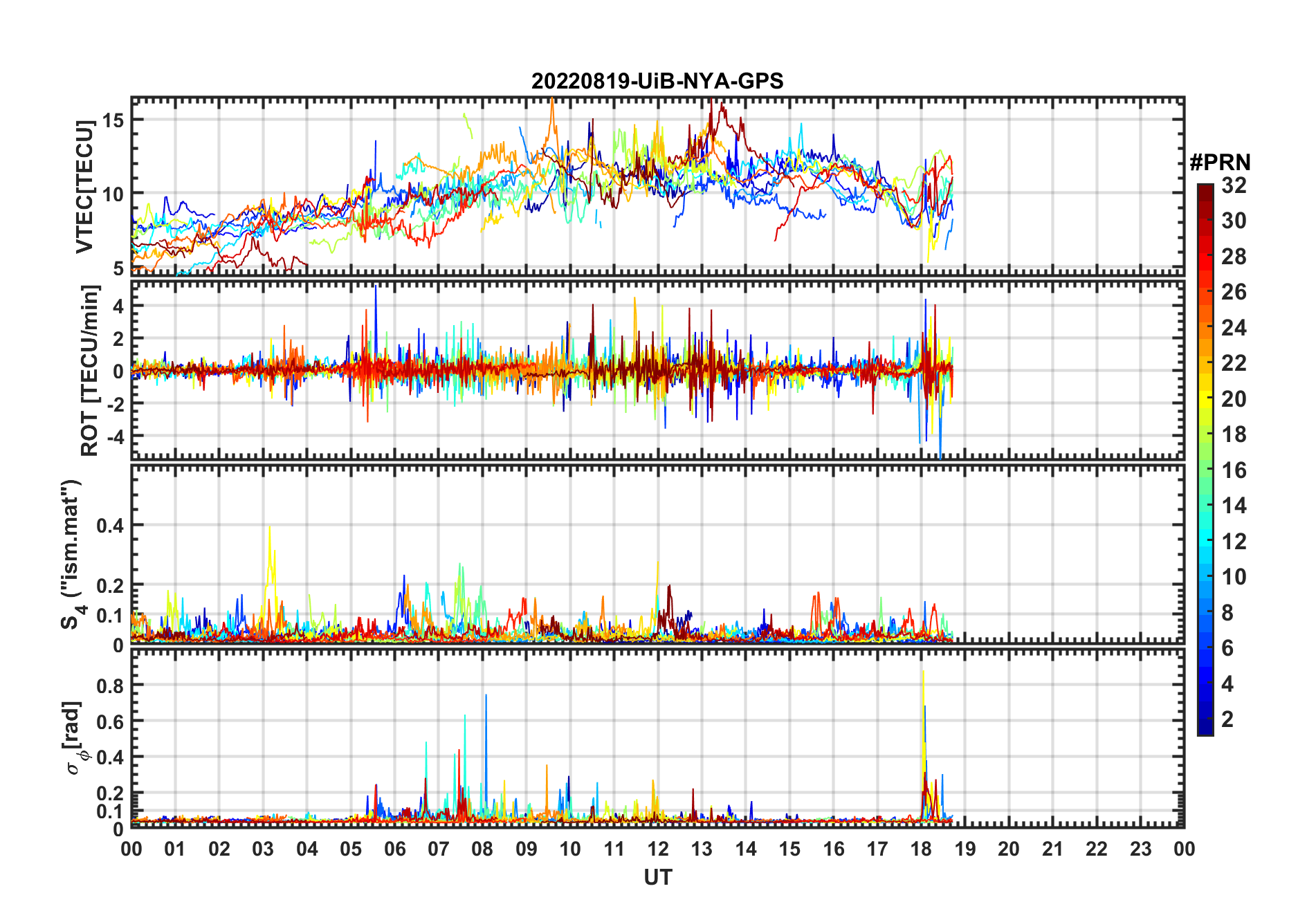Click the ROT [TECU/min] y-axis label
The image size is (1316, 920).
pyautogui.click(x=90, y=370)
